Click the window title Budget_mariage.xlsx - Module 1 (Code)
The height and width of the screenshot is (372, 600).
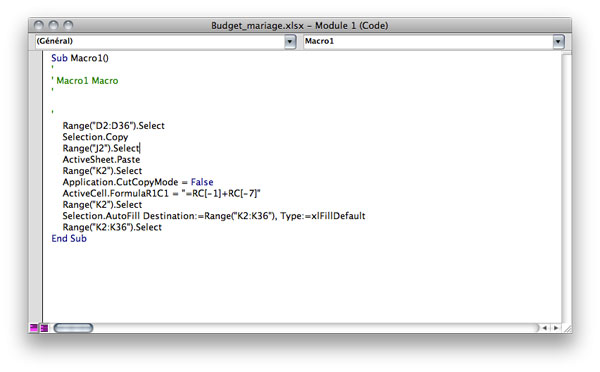click(300, 26)
